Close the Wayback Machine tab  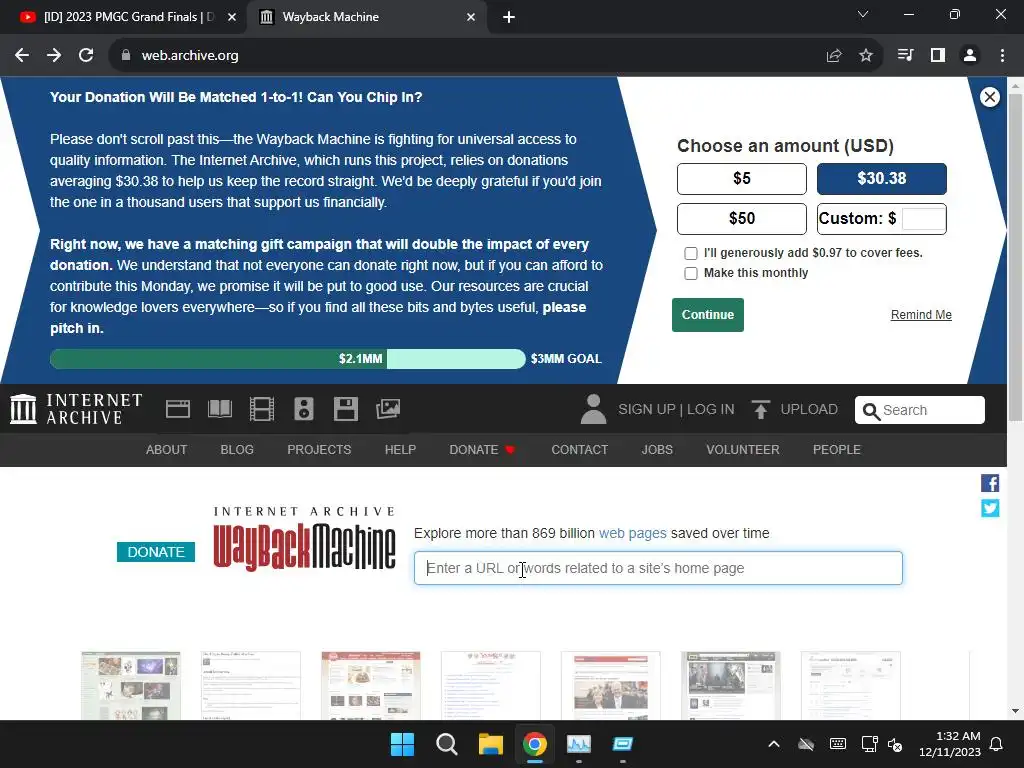coord(471,17)
